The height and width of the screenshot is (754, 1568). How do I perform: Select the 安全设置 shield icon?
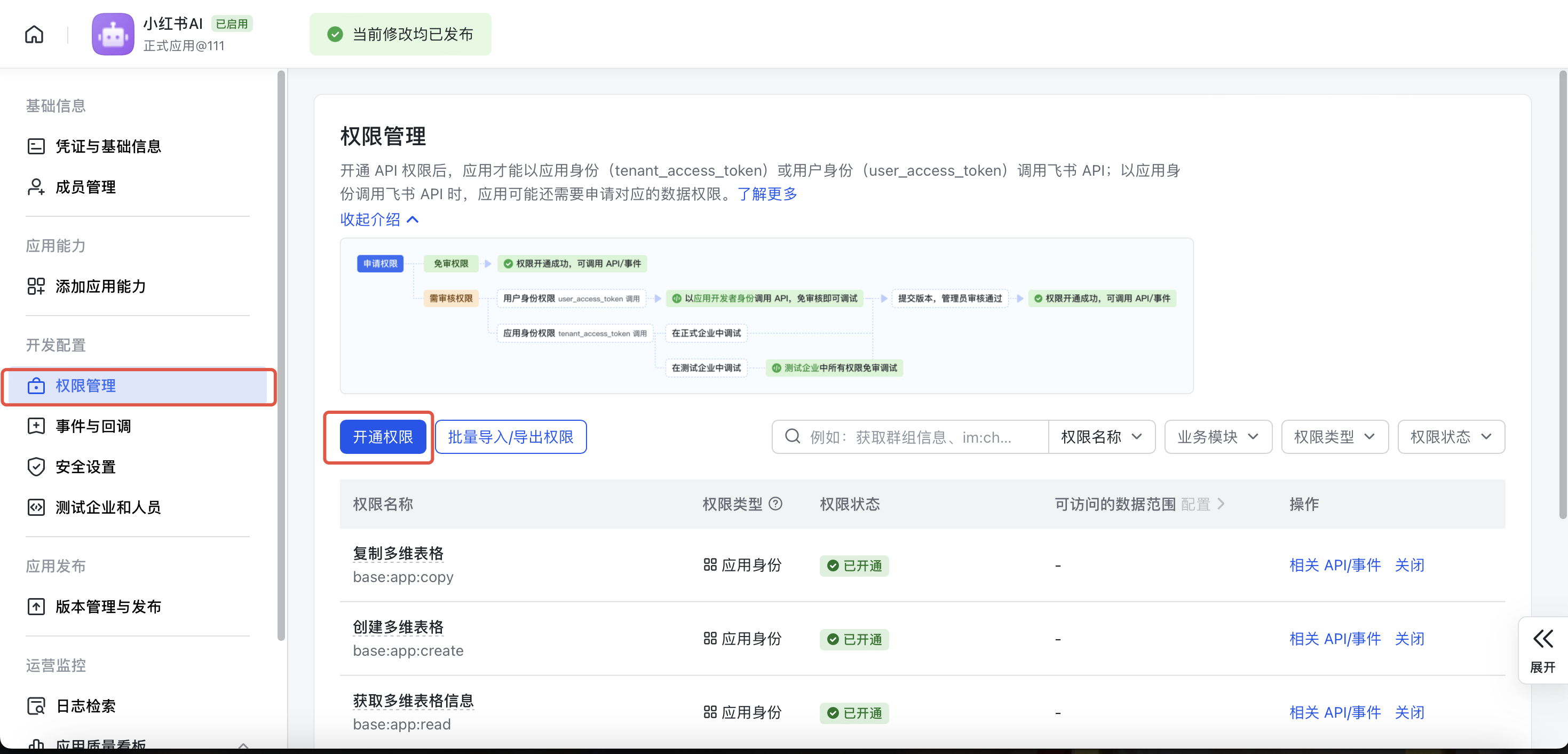click(x=36, y=467)
